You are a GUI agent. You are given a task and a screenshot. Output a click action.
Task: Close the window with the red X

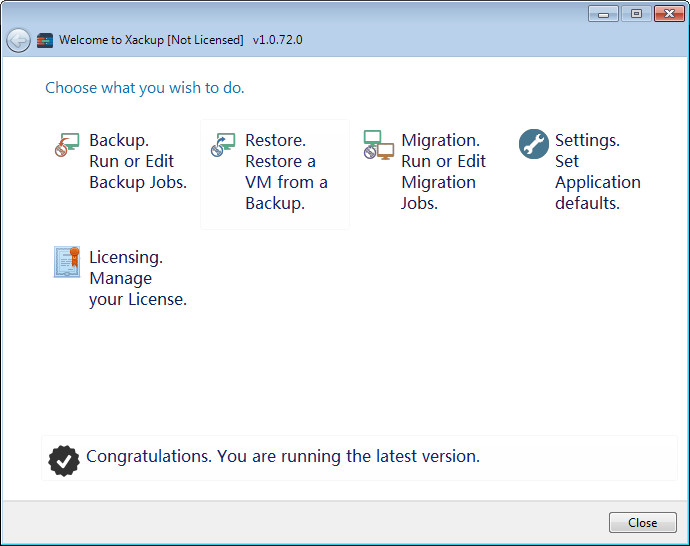click(x=668, y=14)
